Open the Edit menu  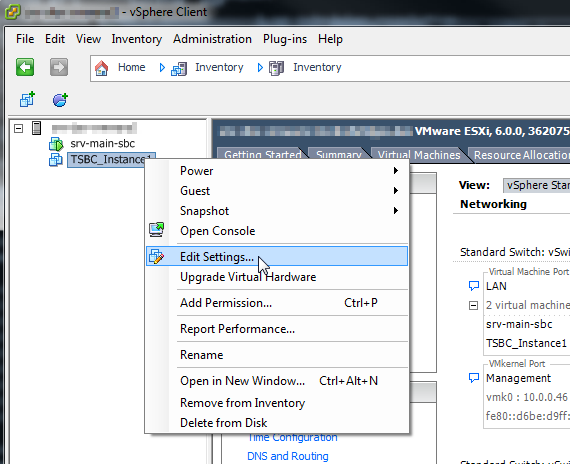[x=55, y=39]
